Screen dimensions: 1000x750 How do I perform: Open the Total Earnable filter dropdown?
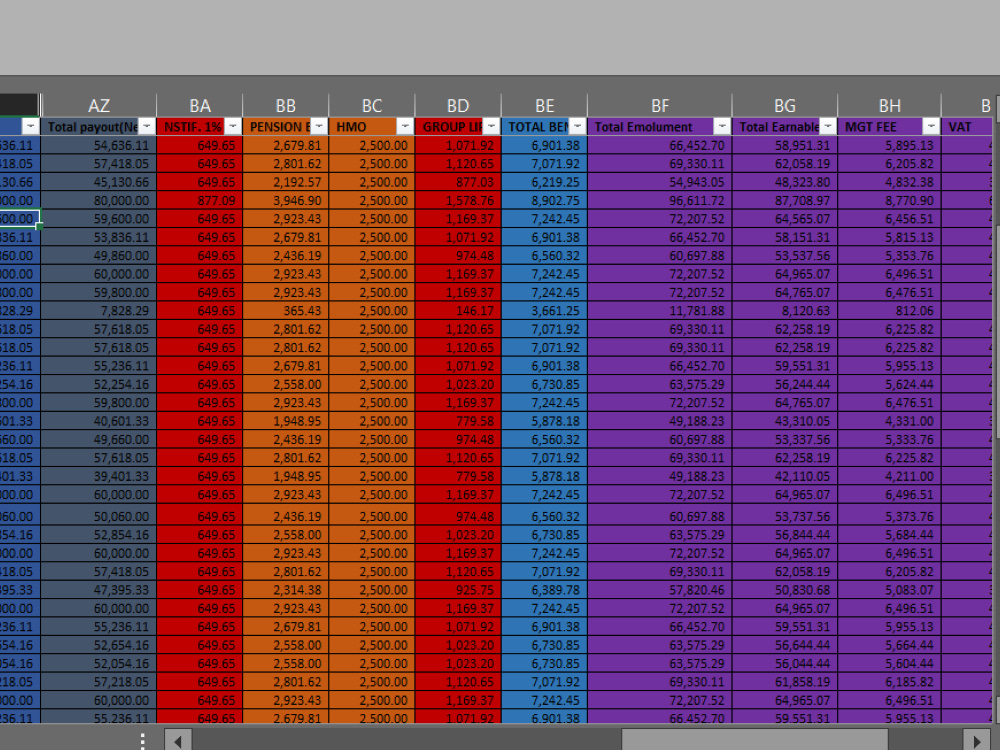[x=827, y=126]
